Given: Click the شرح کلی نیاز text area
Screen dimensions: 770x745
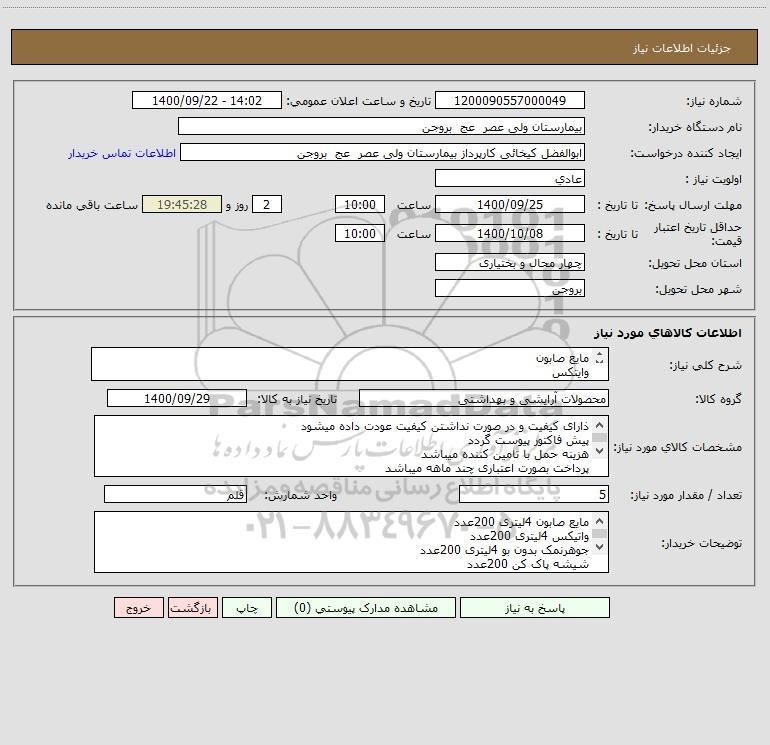Looking at the screenshot, I should point(350,364).
